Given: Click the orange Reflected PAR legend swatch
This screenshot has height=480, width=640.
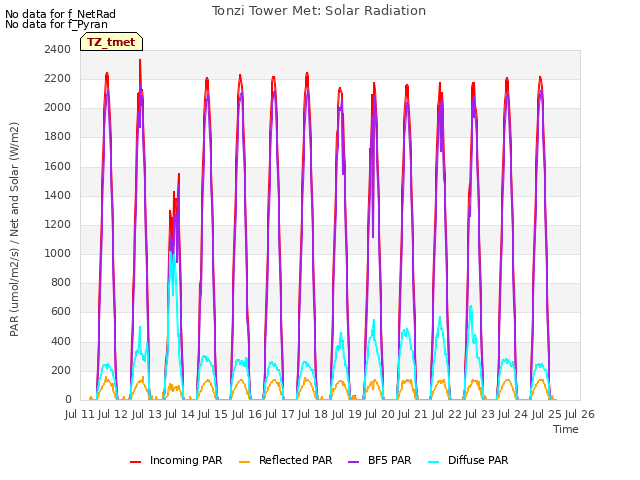Looking at the screenshot, I should 244,462.
